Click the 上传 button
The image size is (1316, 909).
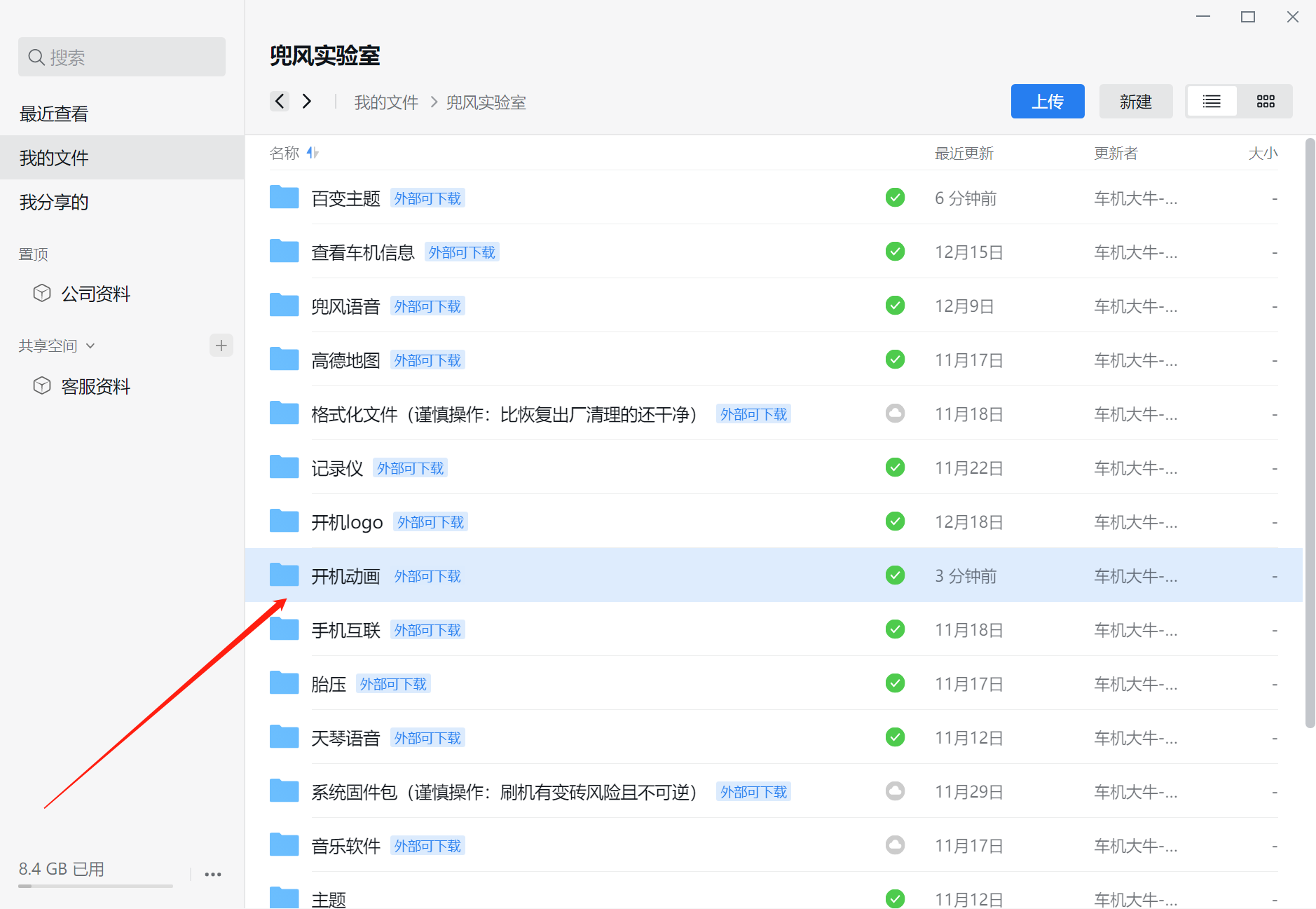tap(1047, 102)
